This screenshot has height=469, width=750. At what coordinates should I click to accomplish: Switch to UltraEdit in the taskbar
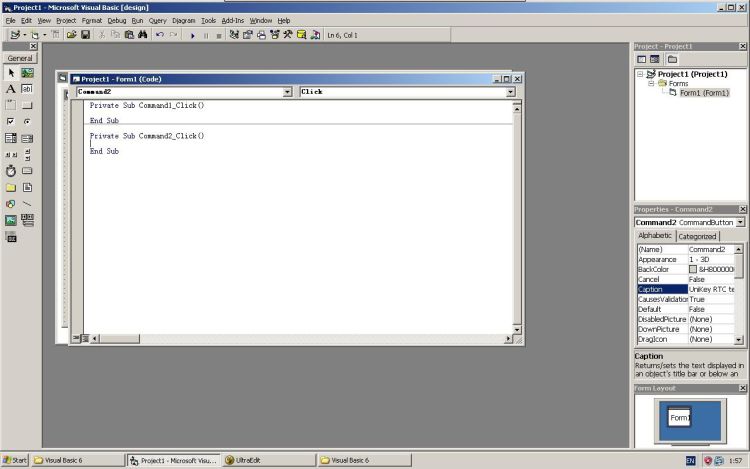pyautogui.click(x=269, y=460)
